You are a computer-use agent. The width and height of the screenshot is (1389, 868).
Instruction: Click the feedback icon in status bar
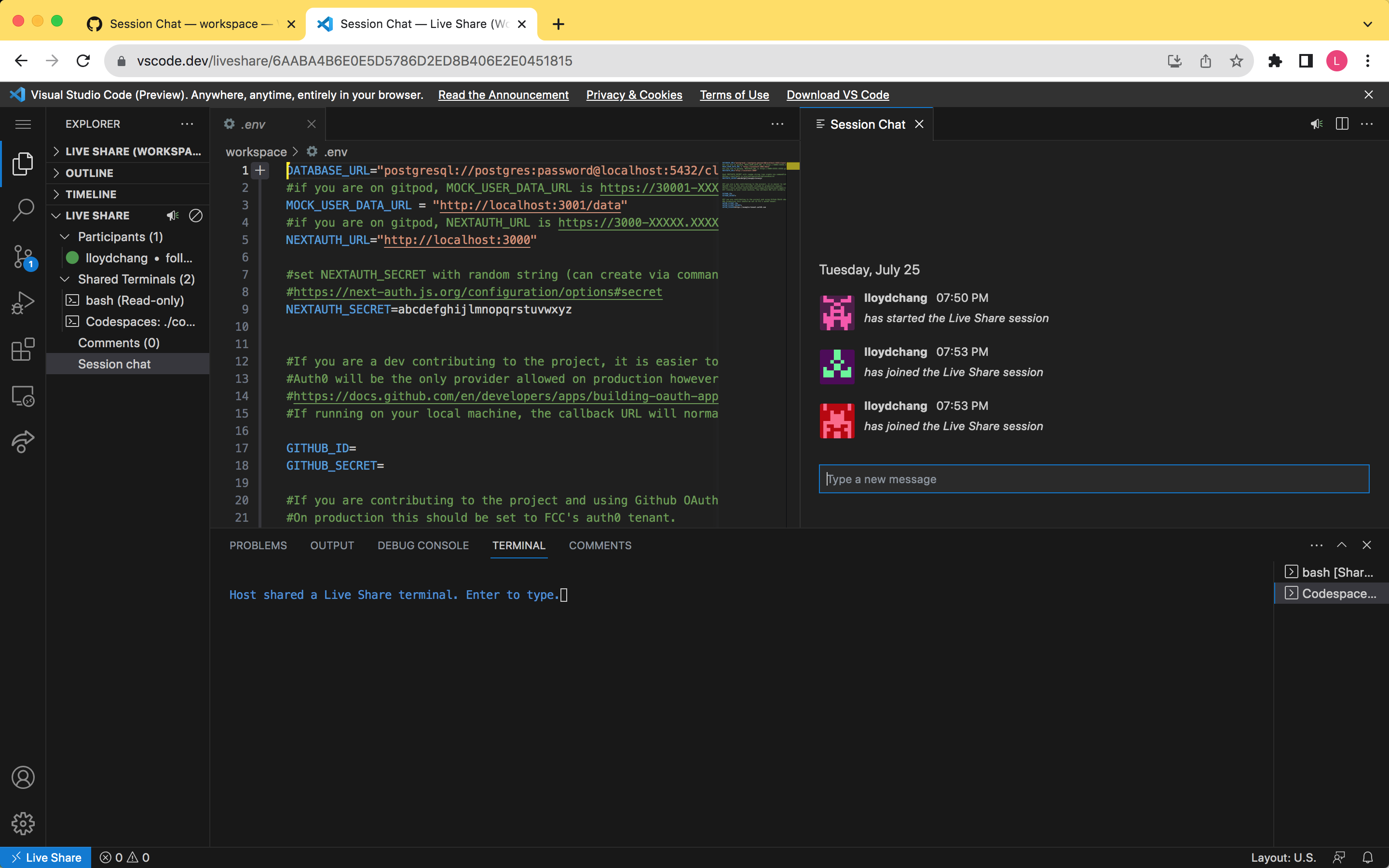coord(1339,857)
